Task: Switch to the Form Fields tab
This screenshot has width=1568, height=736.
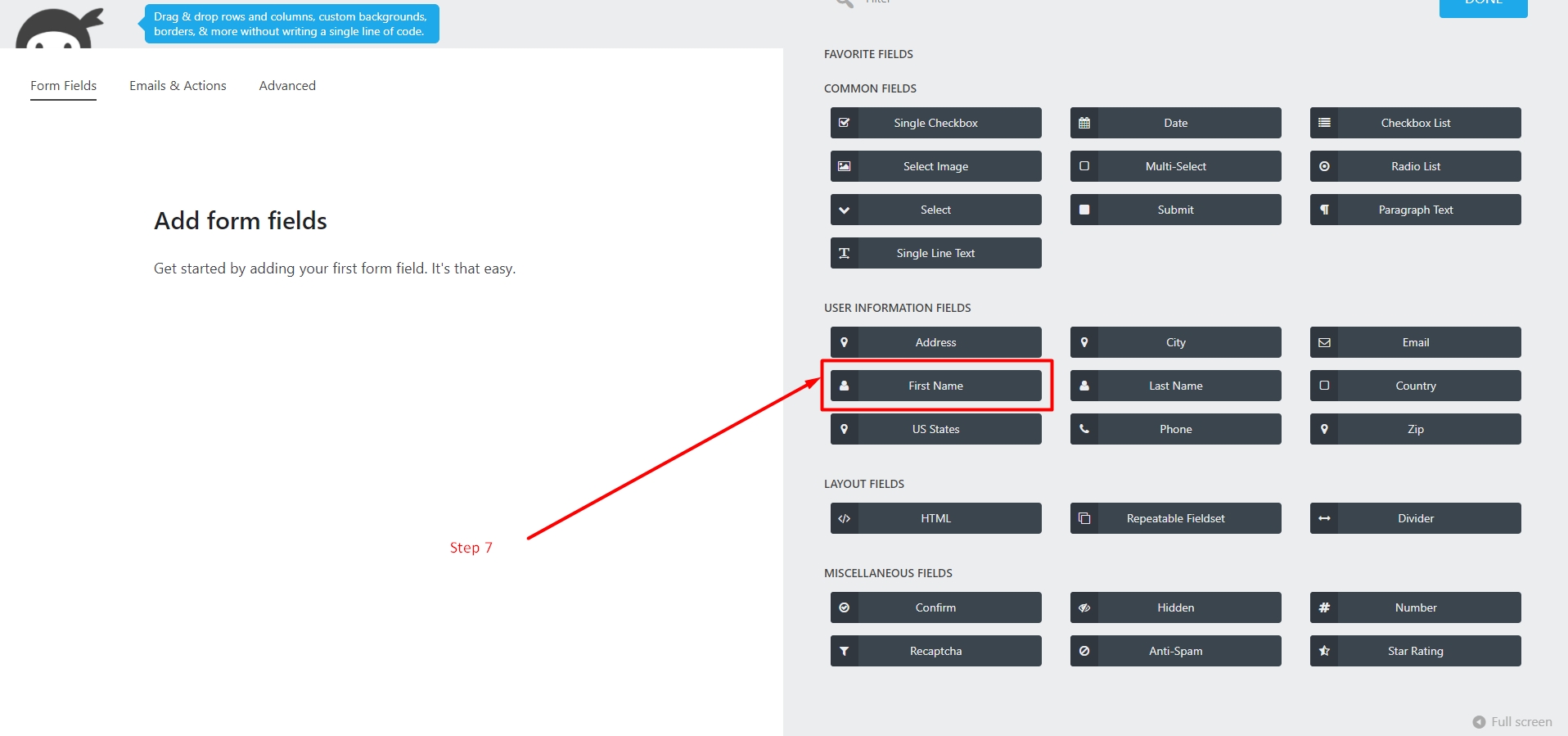Action: pyautogui.click(x=63, y=86)
